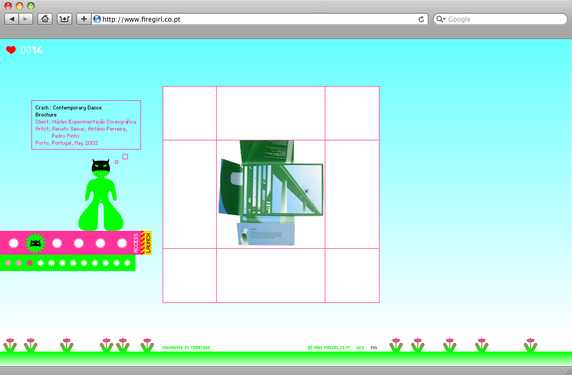Image resolution: width=572 pixels, height=375 pixels.
Task: Select the last white dot on pink bar
Action: [x=122, y=243]
